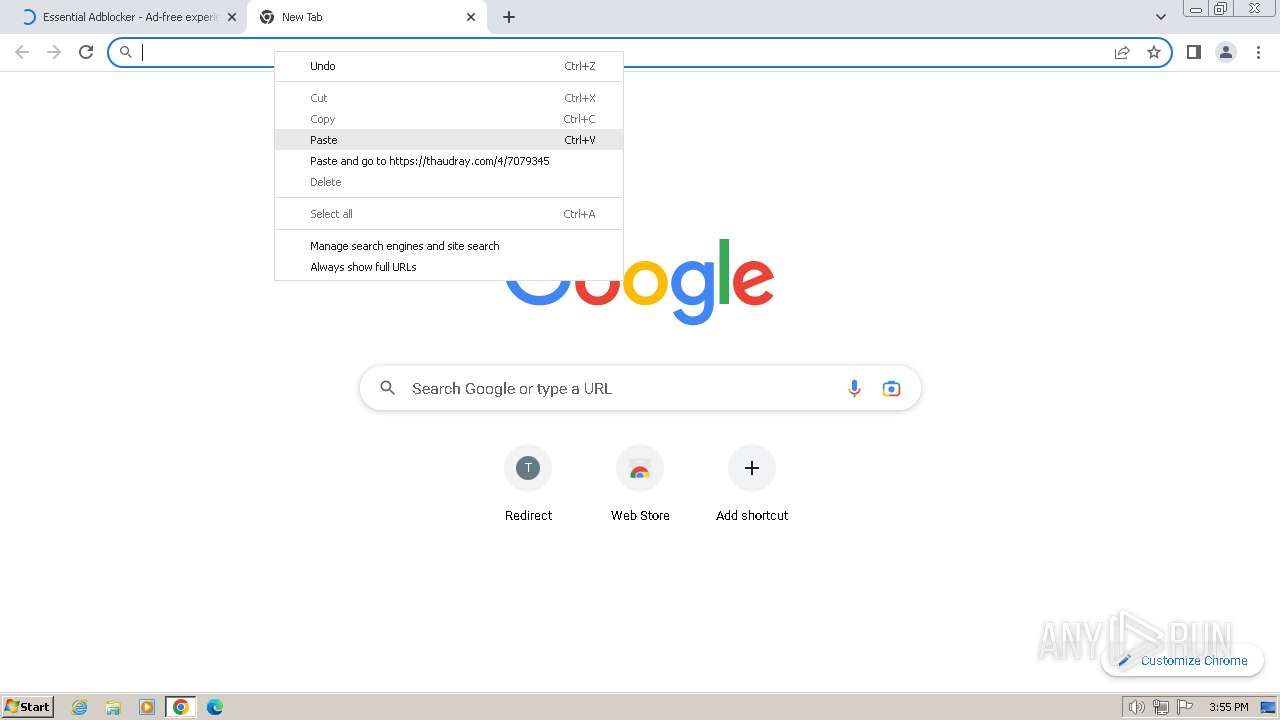Bookmark this tab with the star icon

[x=1154, y=52]
